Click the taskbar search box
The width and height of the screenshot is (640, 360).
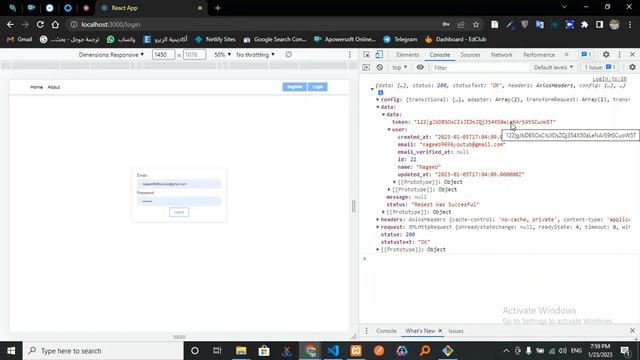[x=103, y=351]
